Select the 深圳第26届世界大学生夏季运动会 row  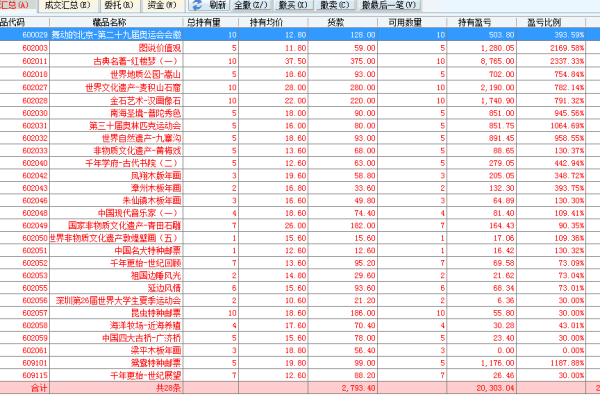[x=300, y=300]
